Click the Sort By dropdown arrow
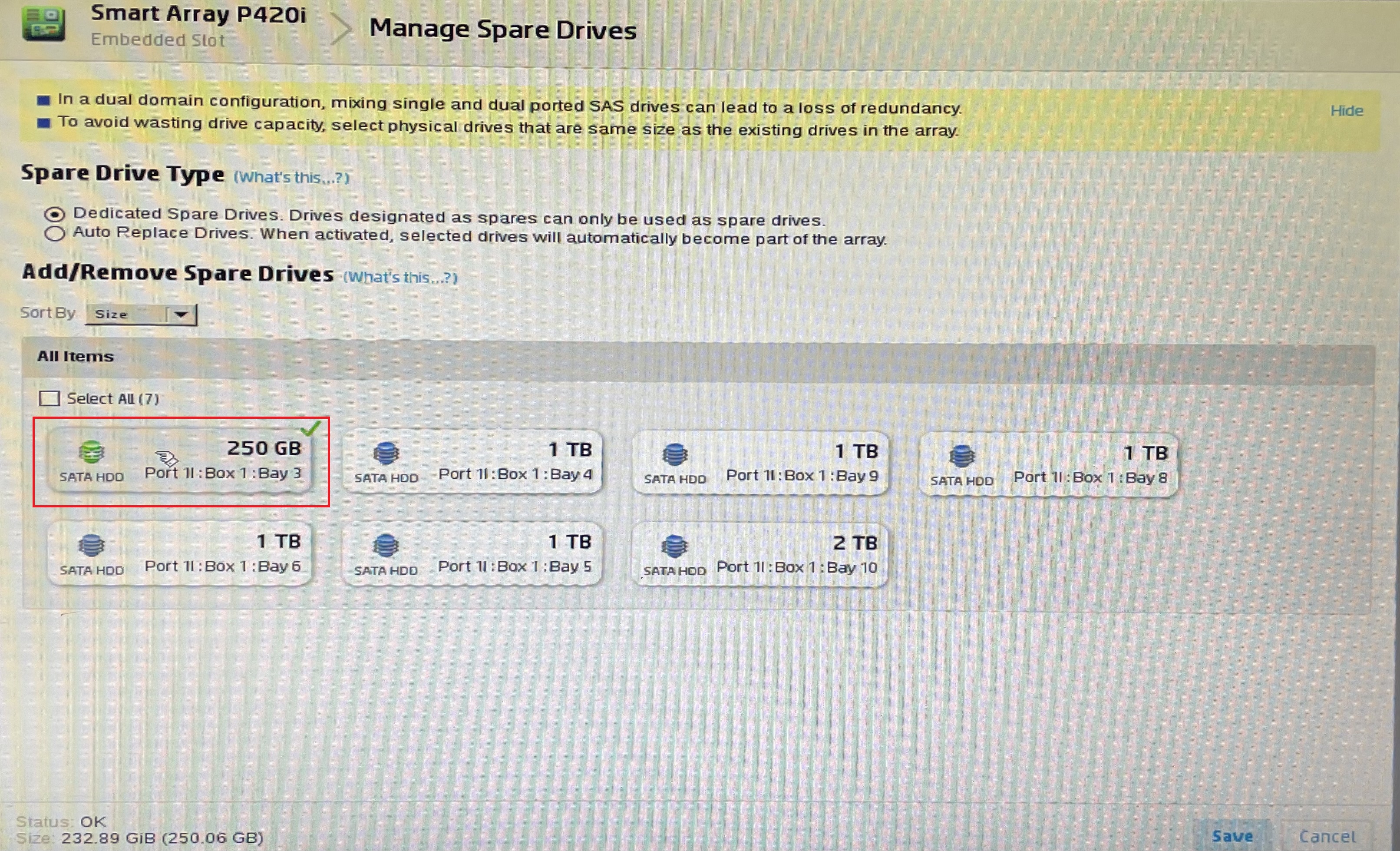This screenshot has height=851, width=1400. (181, 315)
